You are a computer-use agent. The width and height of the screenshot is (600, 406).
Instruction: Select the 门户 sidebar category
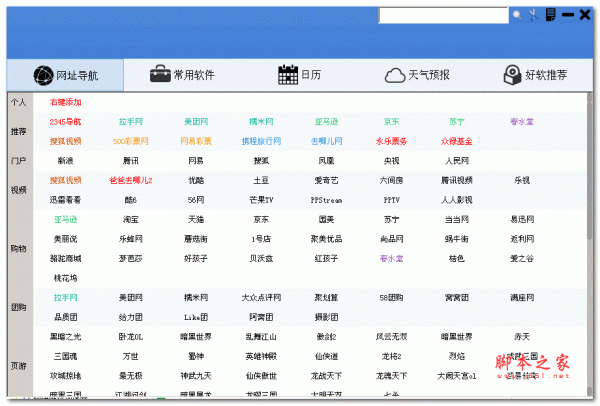18,161
